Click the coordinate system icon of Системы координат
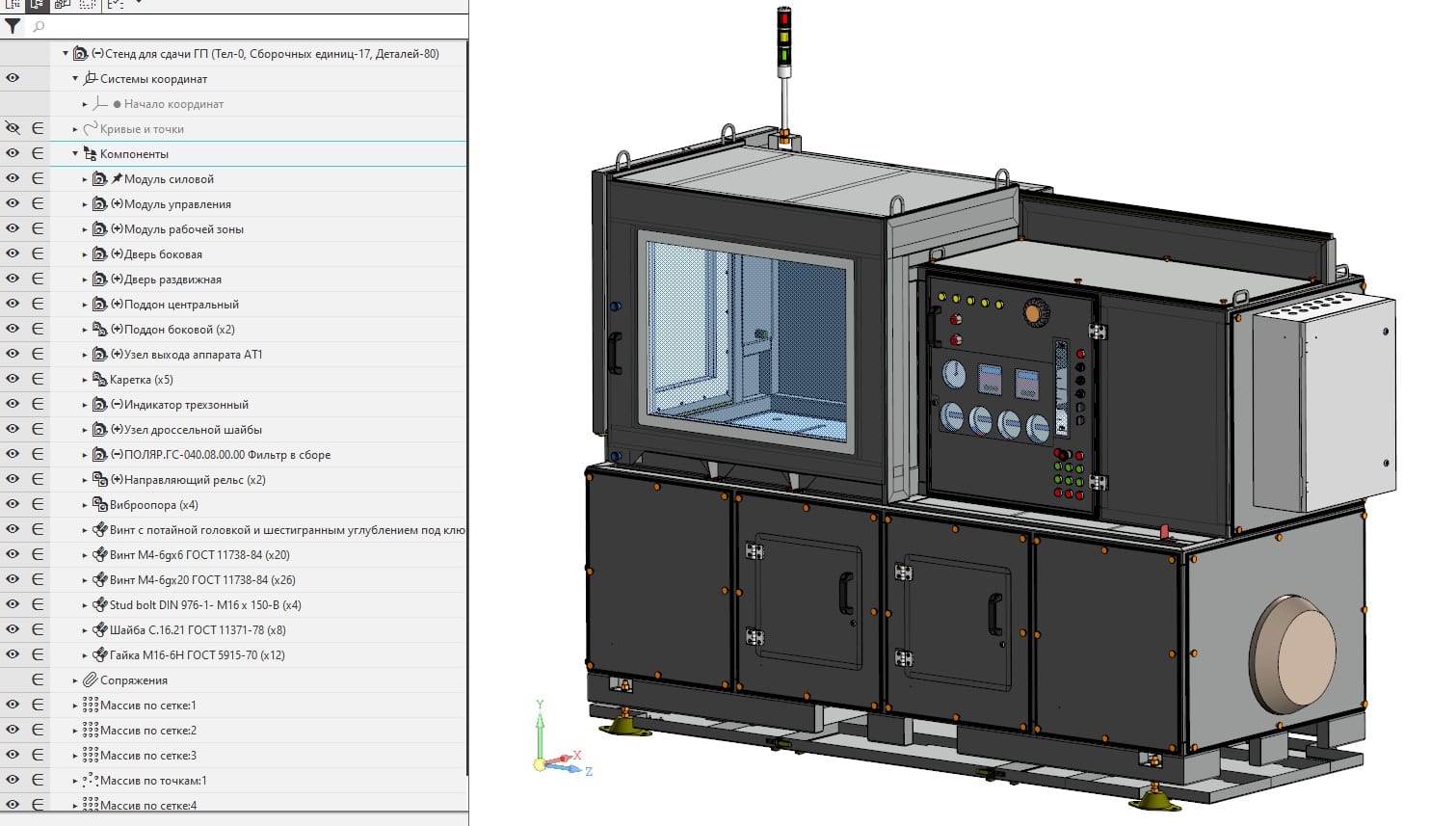Viewport: 1456px width, 826px height. 91,79
